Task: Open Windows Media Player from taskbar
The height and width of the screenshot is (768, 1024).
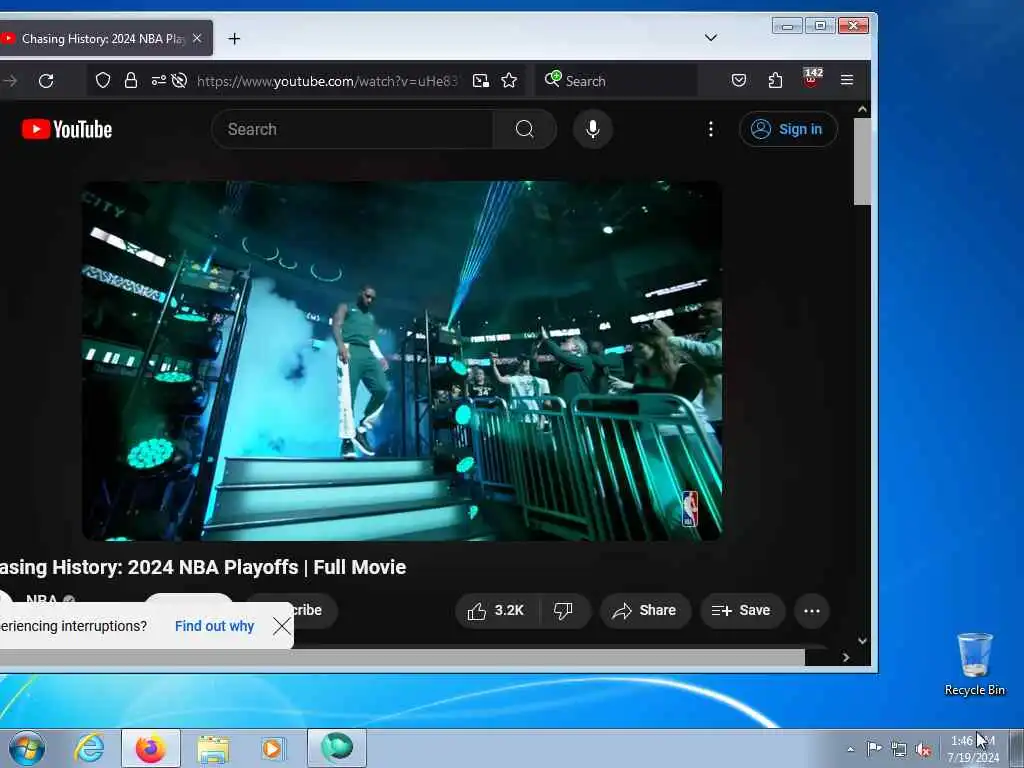Action: click(x=272, y=748)
